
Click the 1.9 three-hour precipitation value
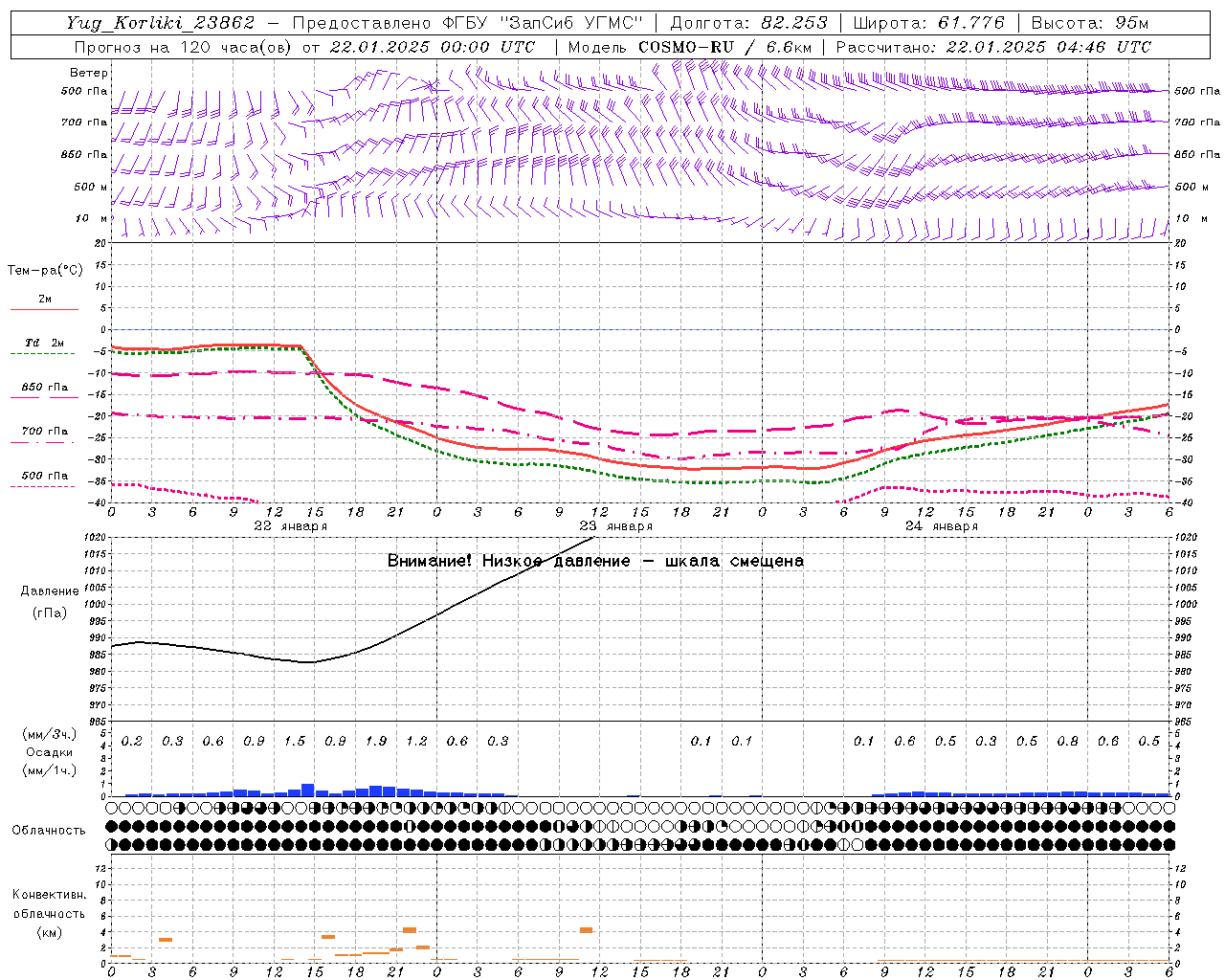tap(376, 742)
